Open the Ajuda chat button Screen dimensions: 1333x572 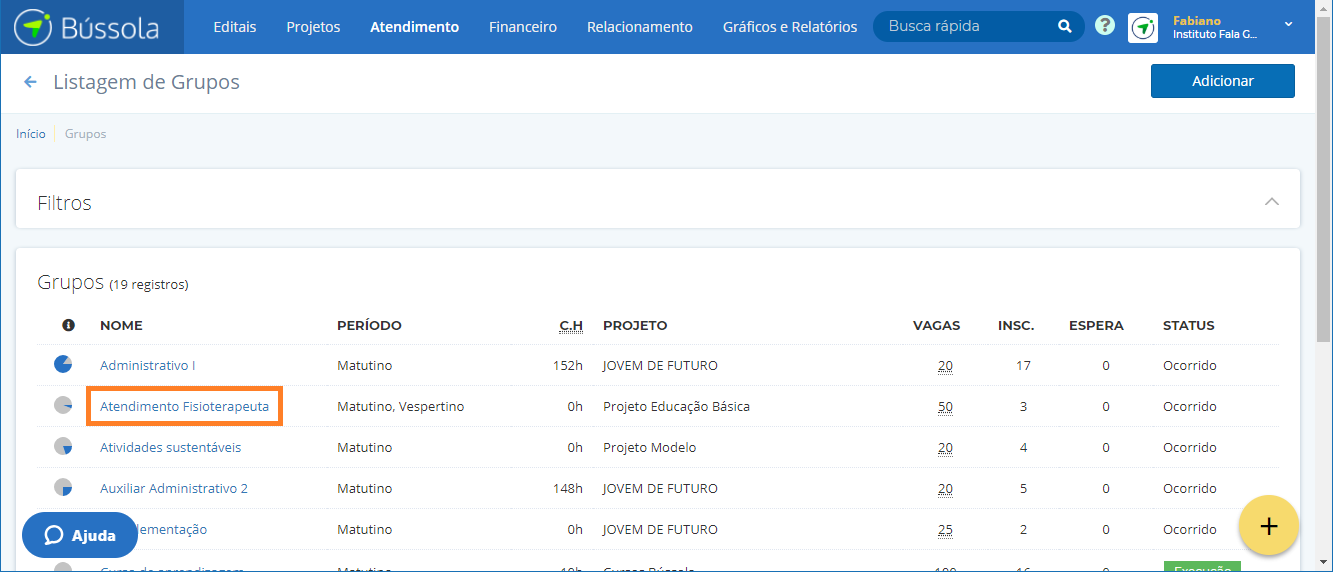coord(80,536)
